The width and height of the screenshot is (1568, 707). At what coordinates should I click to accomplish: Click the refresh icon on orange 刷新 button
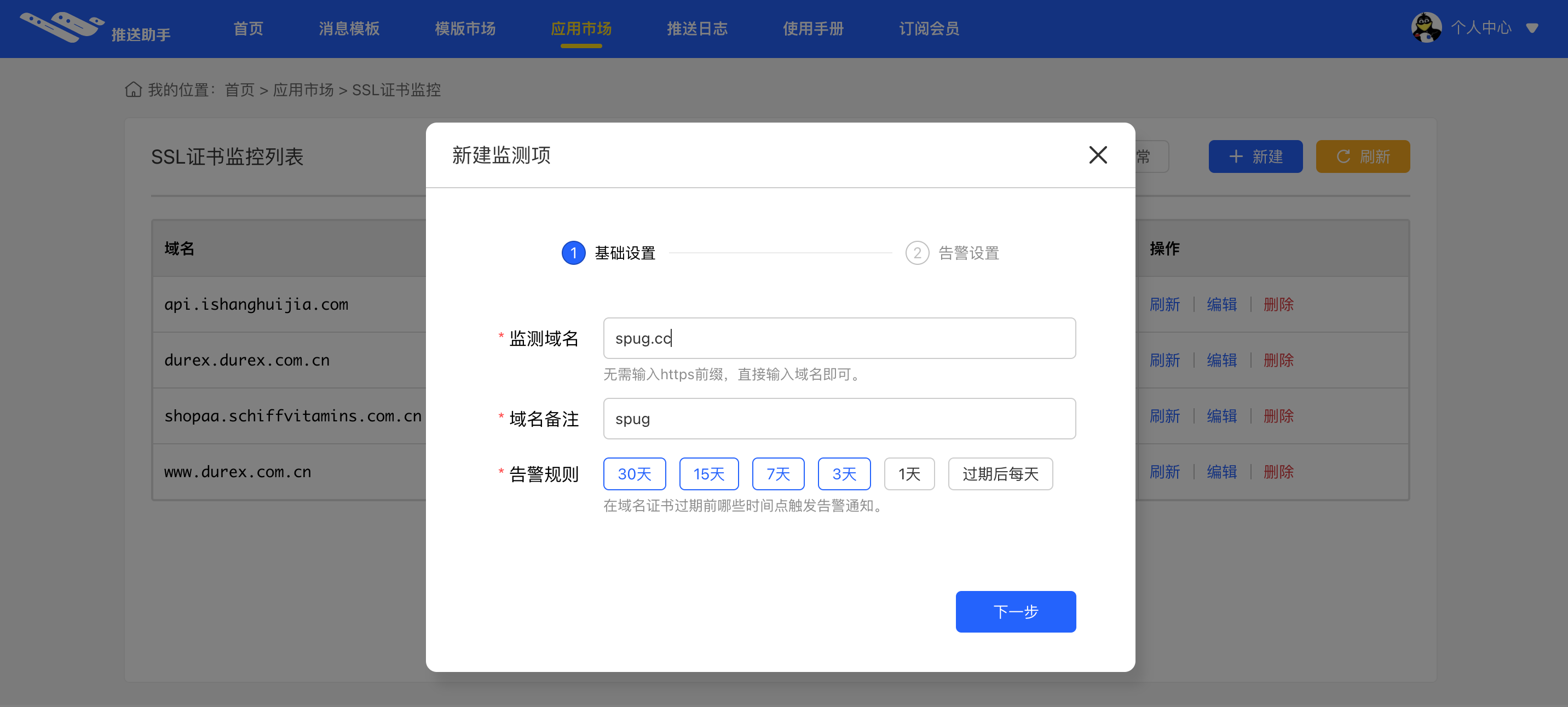click(1343, 157)
